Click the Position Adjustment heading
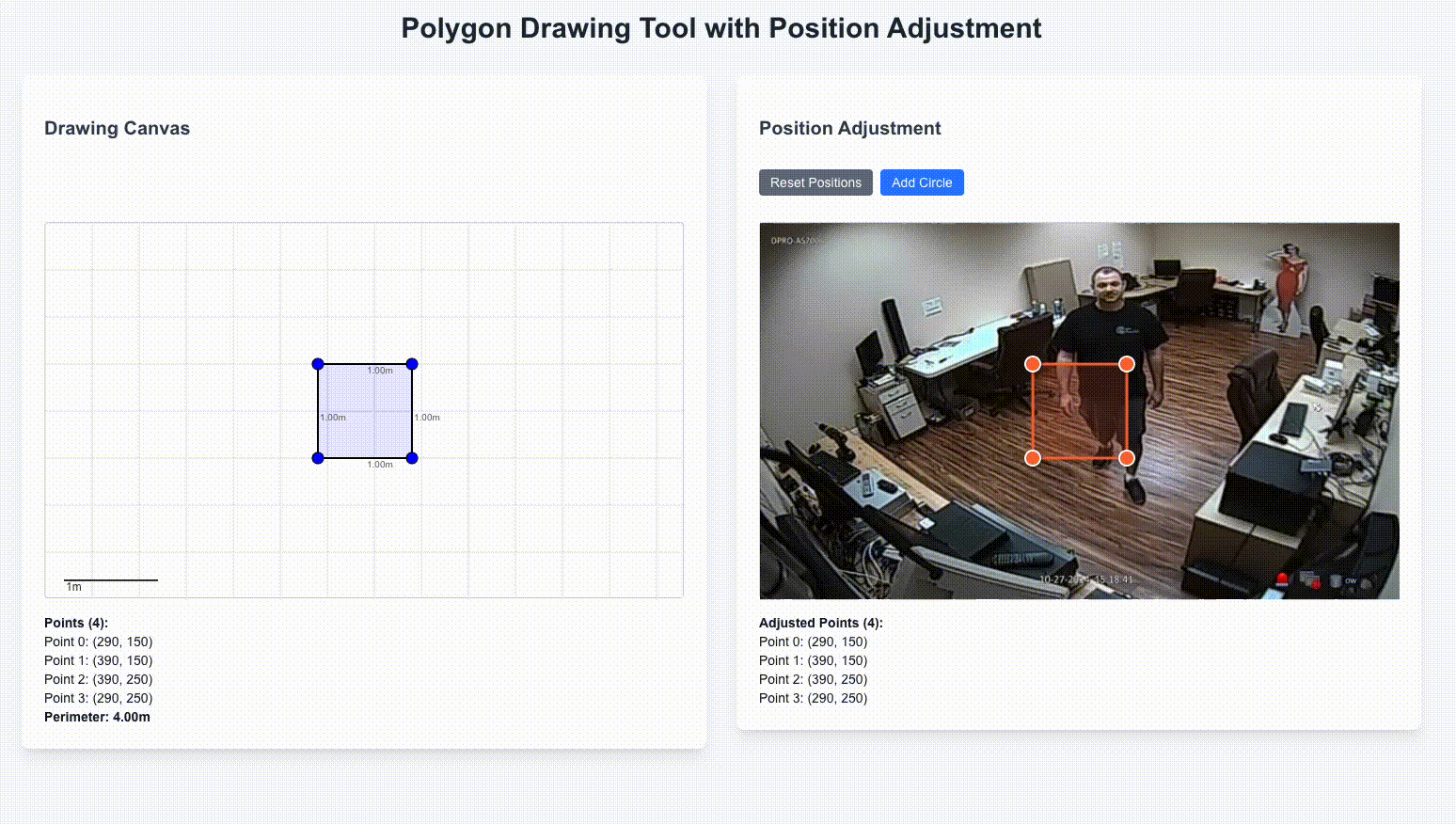 [849, 128]
